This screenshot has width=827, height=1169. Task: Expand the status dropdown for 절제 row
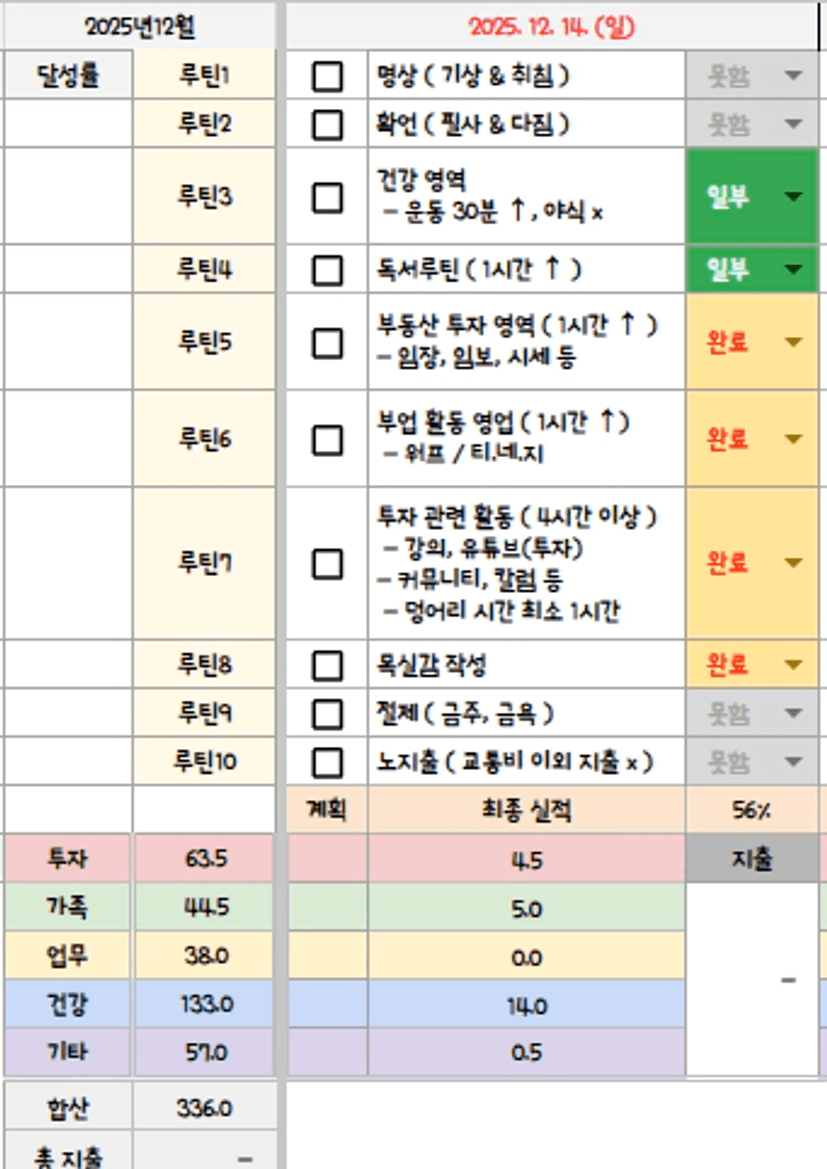793,714
